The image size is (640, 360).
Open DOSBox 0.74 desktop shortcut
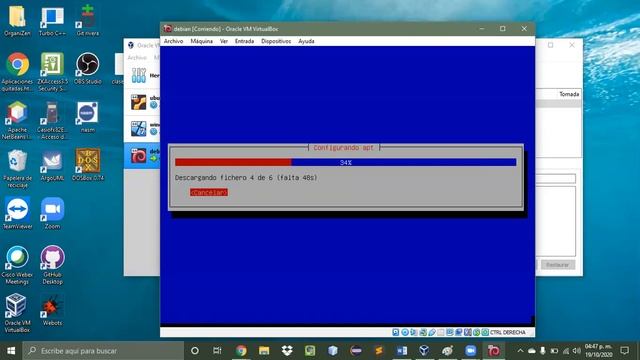[x=87, y=165]
